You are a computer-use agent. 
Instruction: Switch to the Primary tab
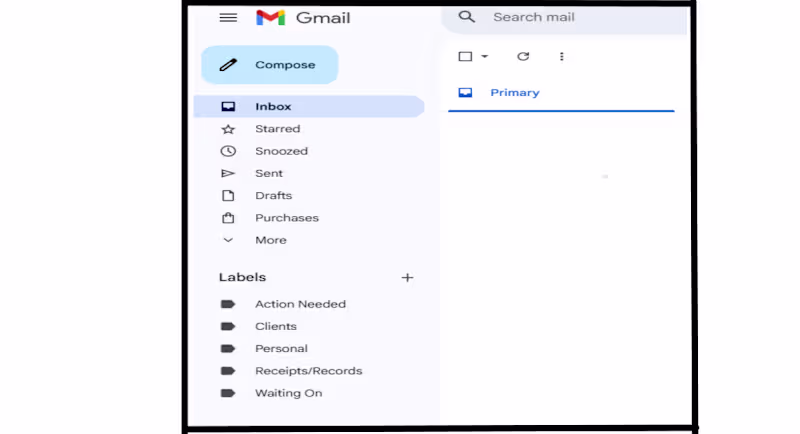(561, 93)
